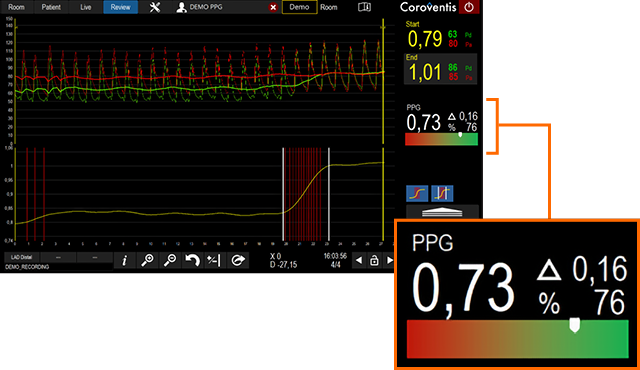Open the LAD Distal vessel selector
This screenshot has width=640, height=370.
[22, 257]
